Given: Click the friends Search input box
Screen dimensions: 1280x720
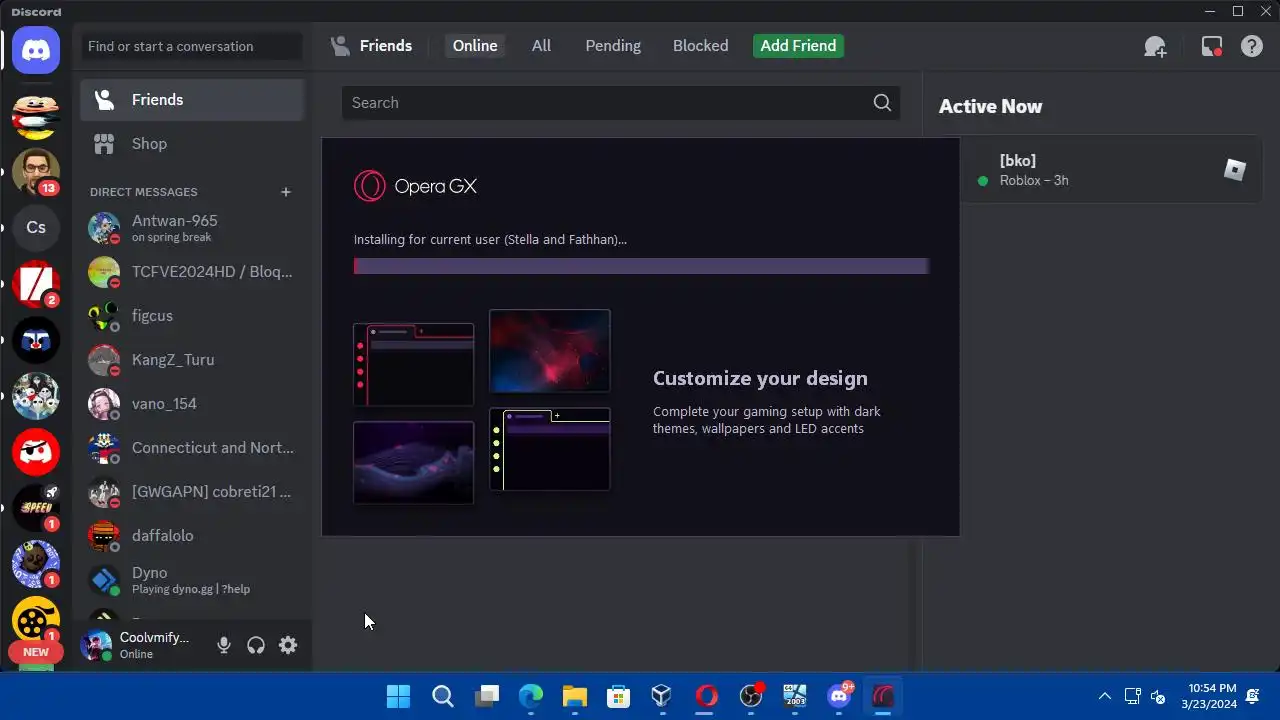Looking at the screenshot, I should click(x=620, y=103).
